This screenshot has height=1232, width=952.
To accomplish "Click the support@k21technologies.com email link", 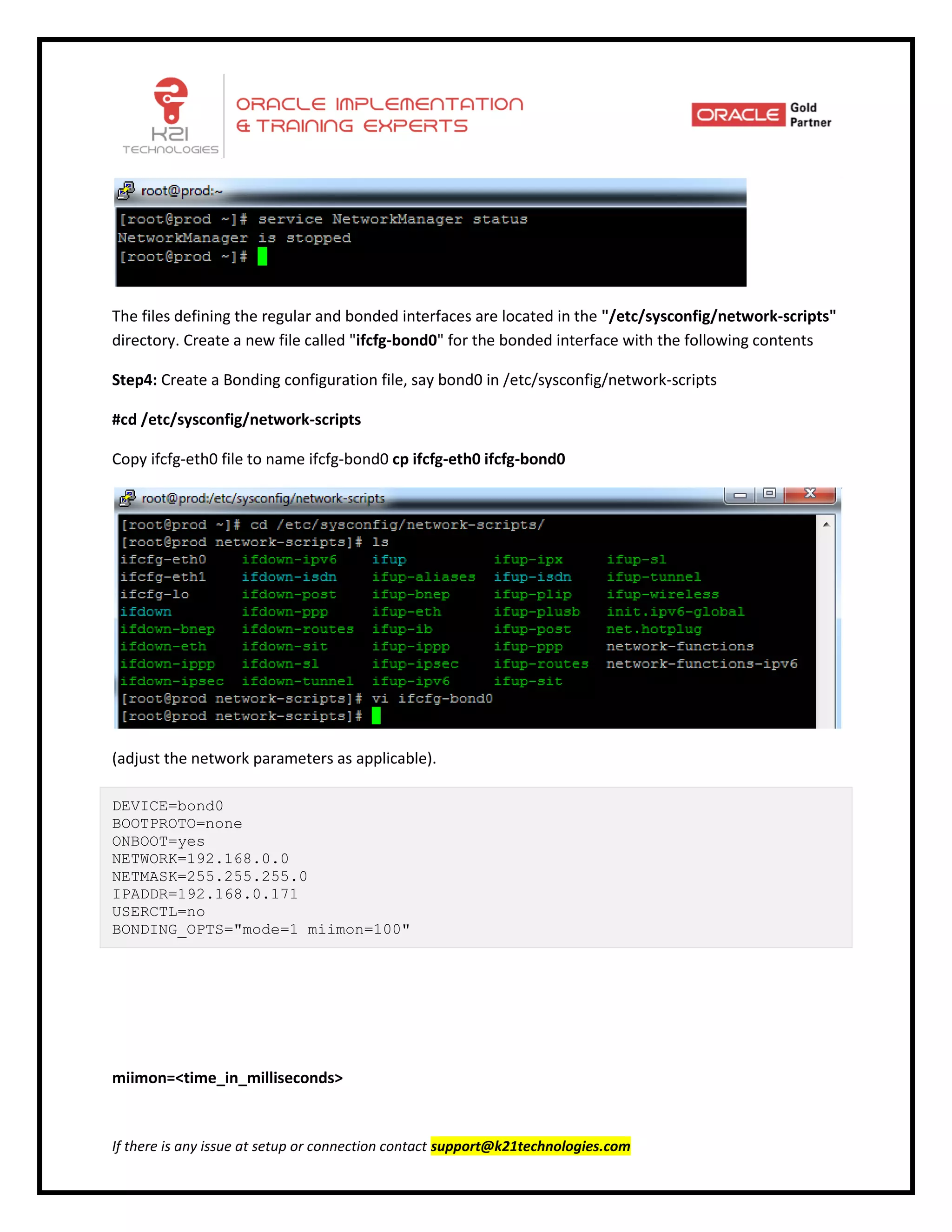I will pos(530,1146).
